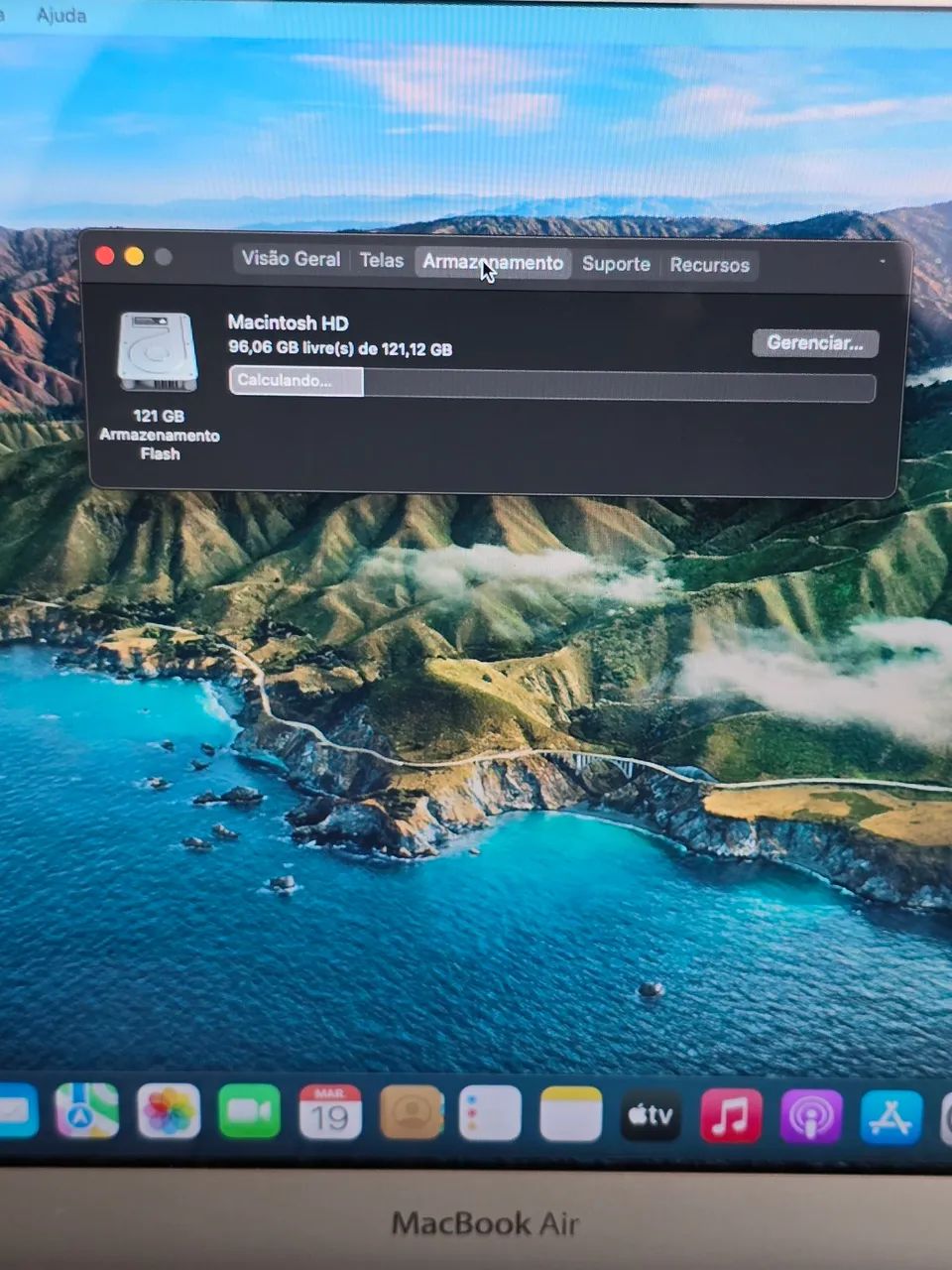
Task: Click the Macintosh HD drive icon
Action: coord(157,351)
